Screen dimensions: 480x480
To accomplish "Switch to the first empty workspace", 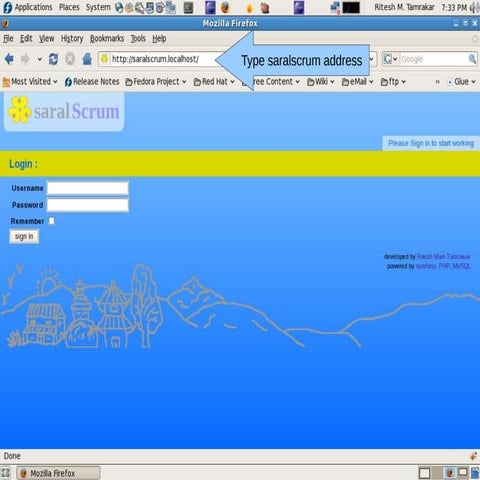I will [x=424, y=473].
